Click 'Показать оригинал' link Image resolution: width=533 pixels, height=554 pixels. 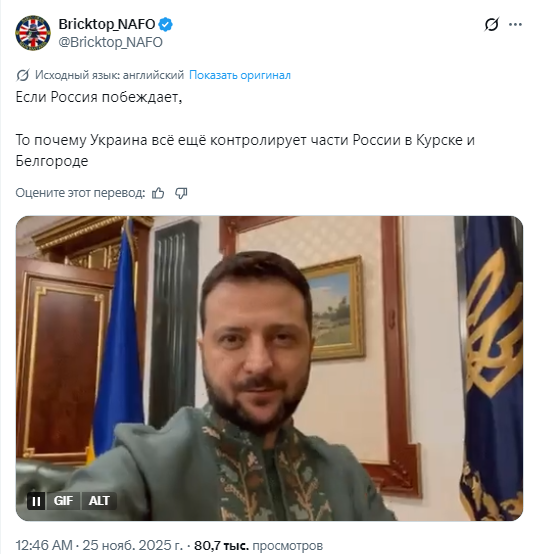pyautogui.click(x=240, y=75)
